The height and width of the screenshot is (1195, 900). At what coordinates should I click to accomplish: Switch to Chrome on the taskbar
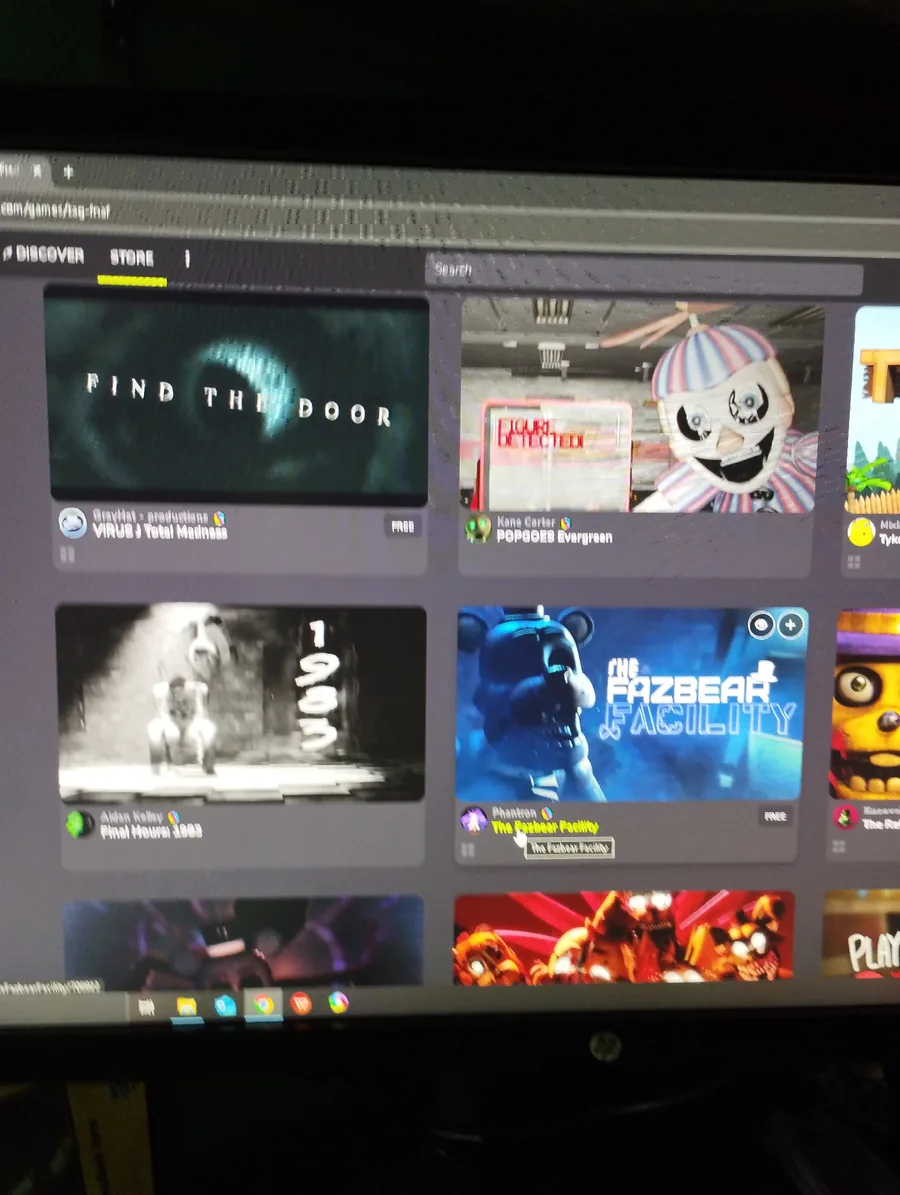264,1004
